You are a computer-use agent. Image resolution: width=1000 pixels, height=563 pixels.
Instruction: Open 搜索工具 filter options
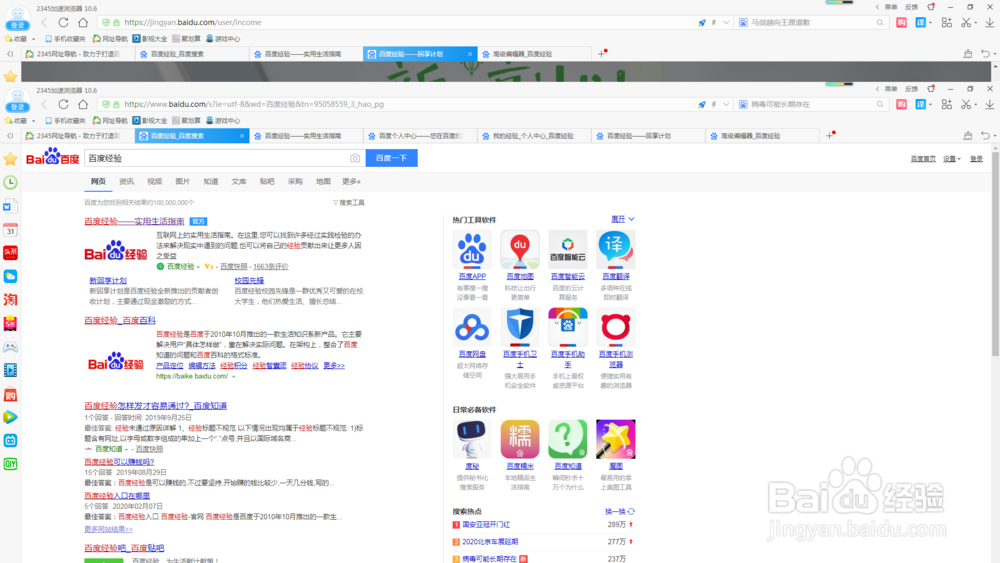pyautogui.click(x=348, y=203)
